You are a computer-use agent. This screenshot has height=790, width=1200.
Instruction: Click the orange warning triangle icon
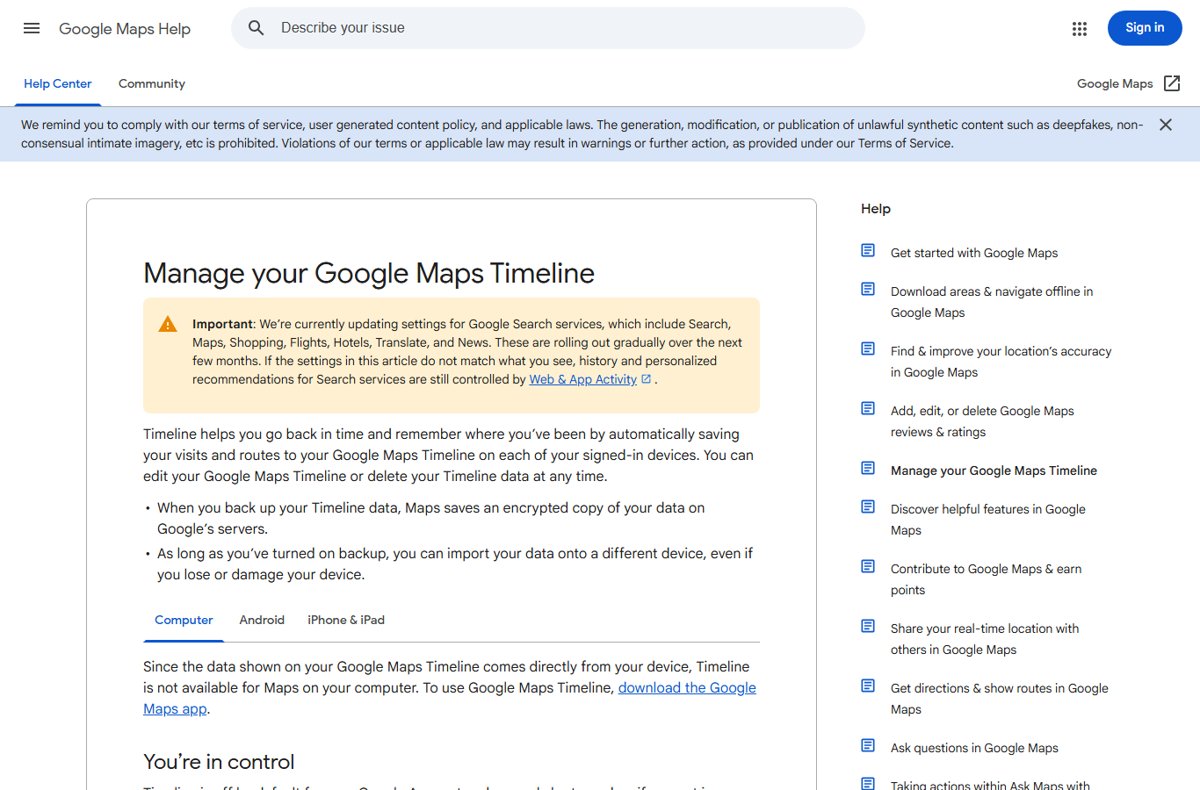coord(168,324)
